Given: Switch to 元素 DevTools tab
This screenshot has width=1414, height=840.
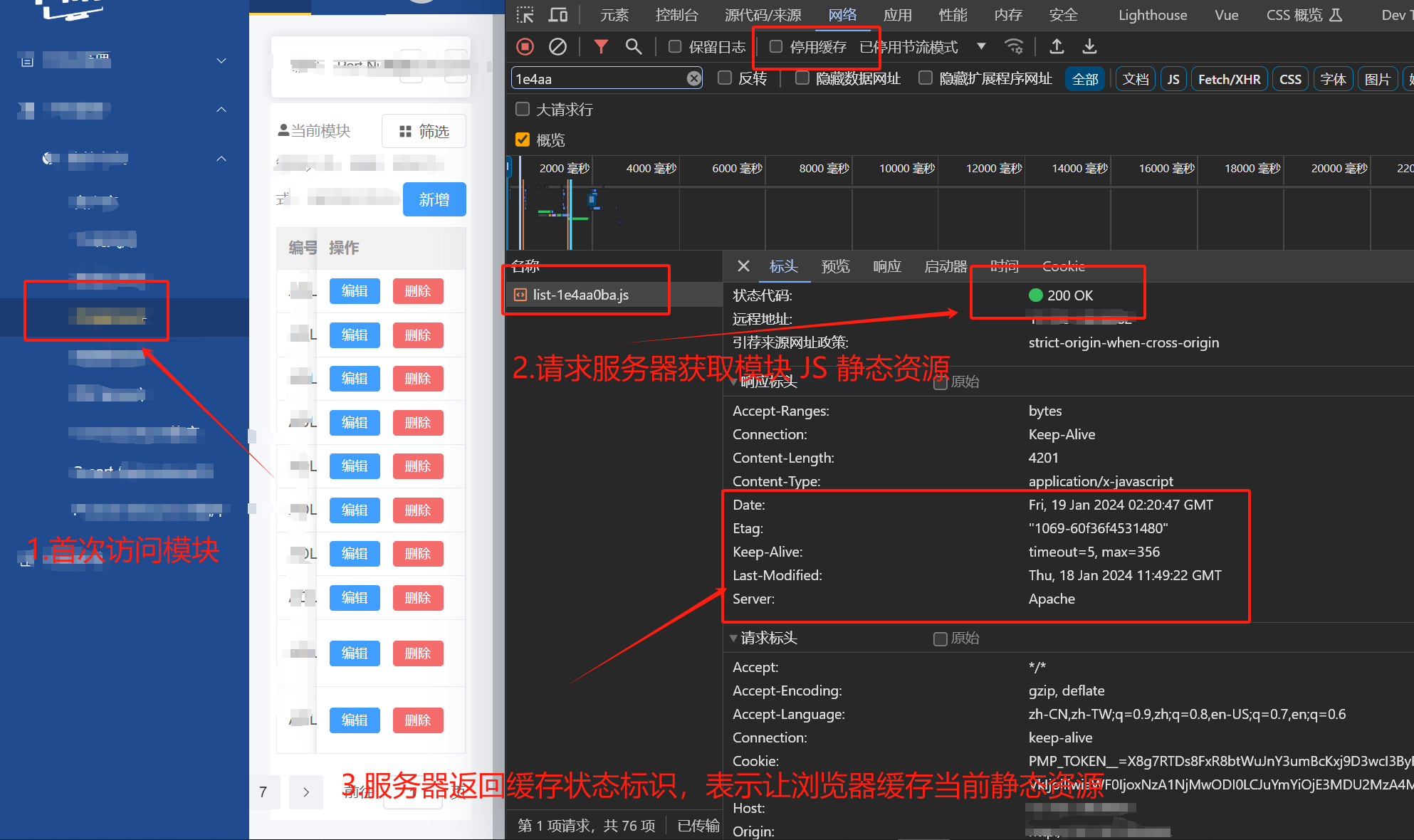Looking at the screenshot, I should (614, 15).
